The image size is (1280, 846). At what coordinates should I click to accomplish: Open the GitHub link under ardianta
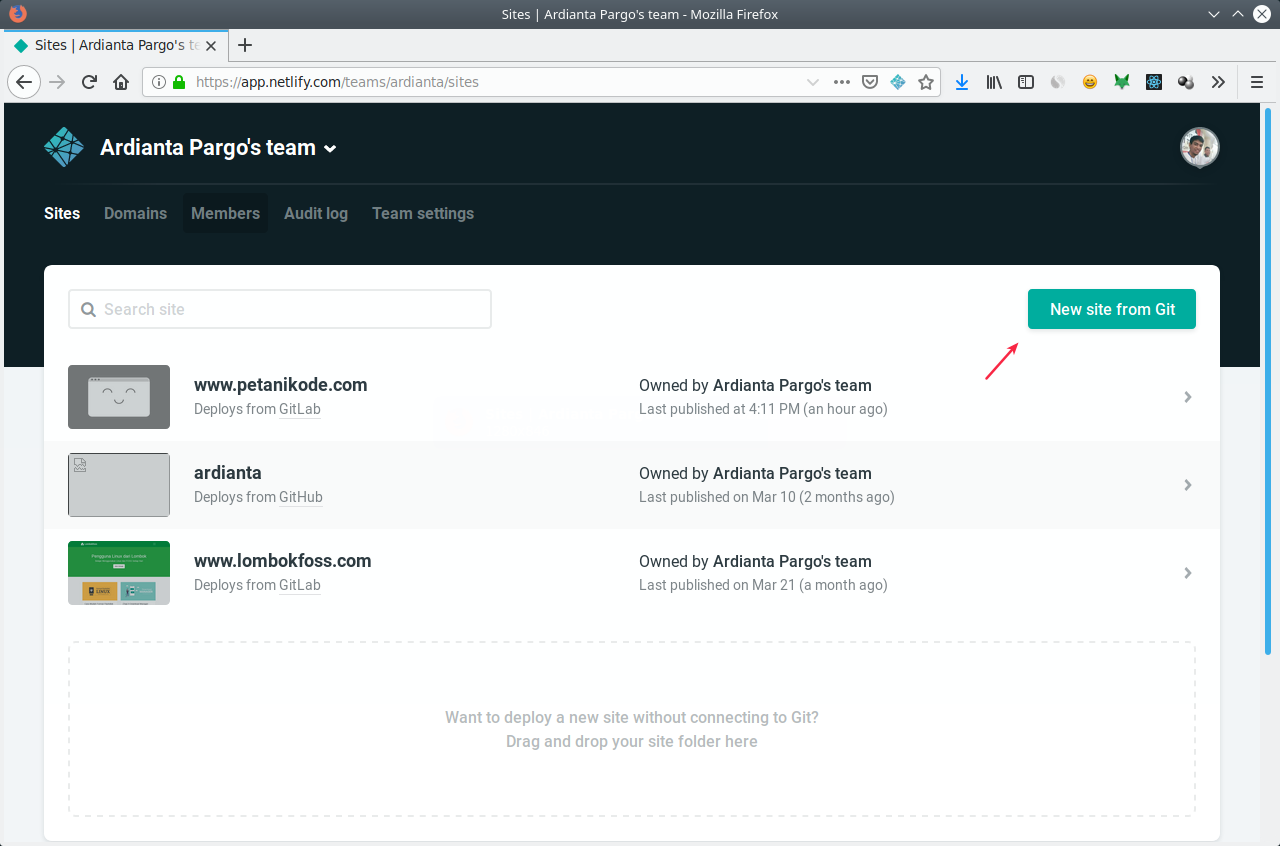(x=300, y=497)
